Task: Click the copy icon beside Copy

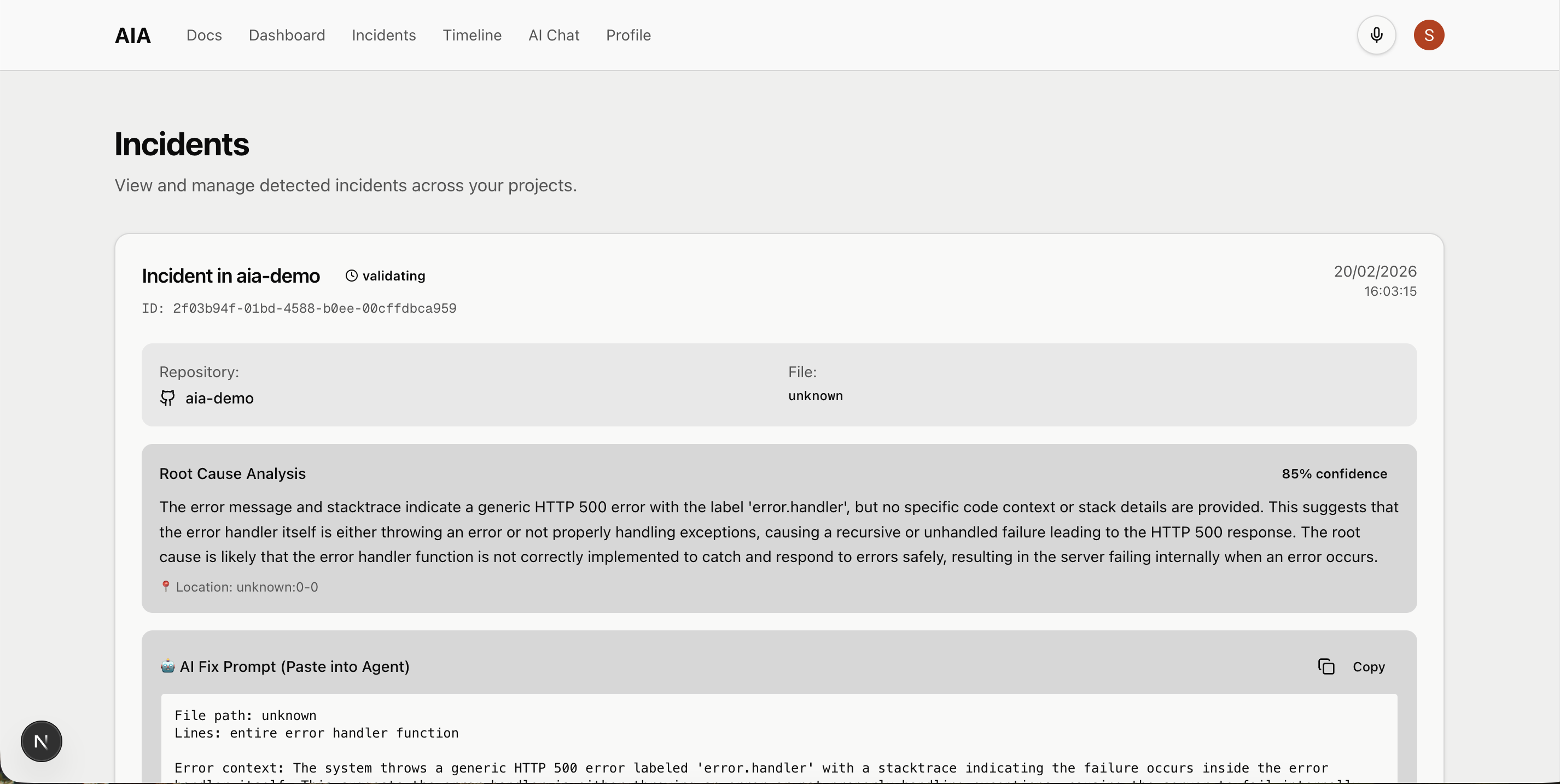Action: click(1326, 666)
